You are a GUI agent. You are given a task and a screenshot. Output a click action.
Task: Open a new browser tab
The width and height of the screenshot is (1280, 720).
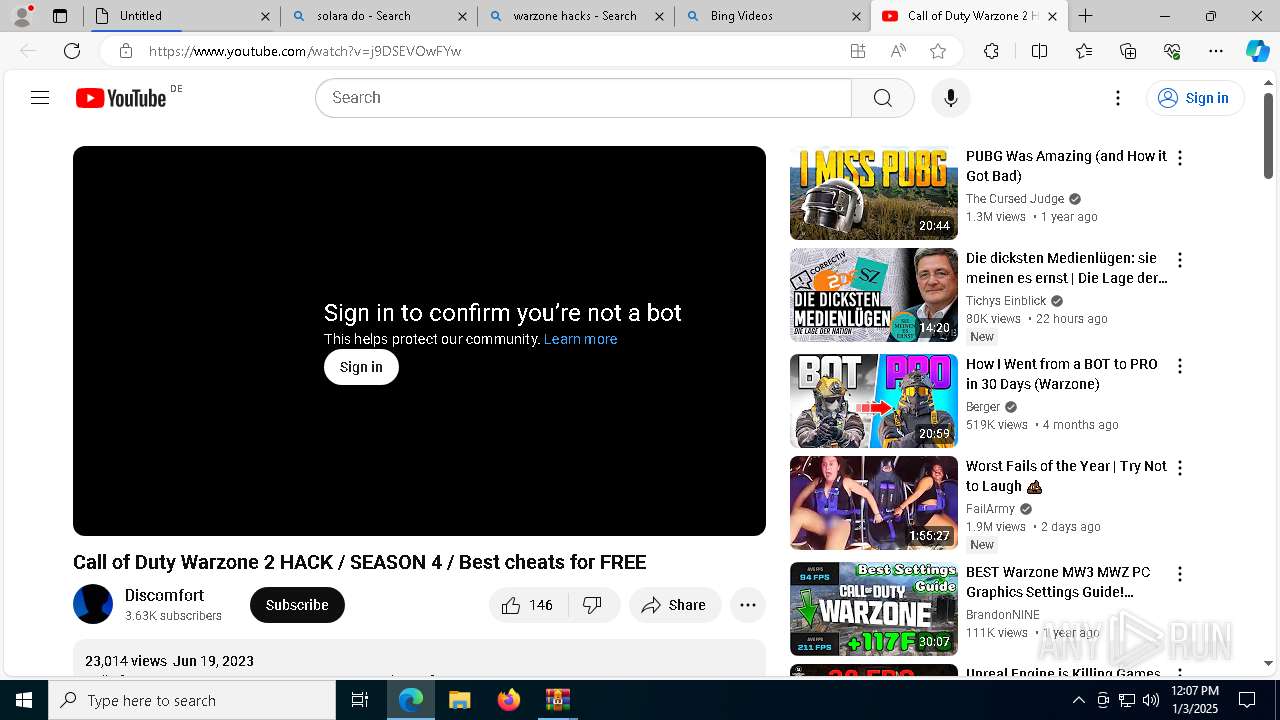1085,16
